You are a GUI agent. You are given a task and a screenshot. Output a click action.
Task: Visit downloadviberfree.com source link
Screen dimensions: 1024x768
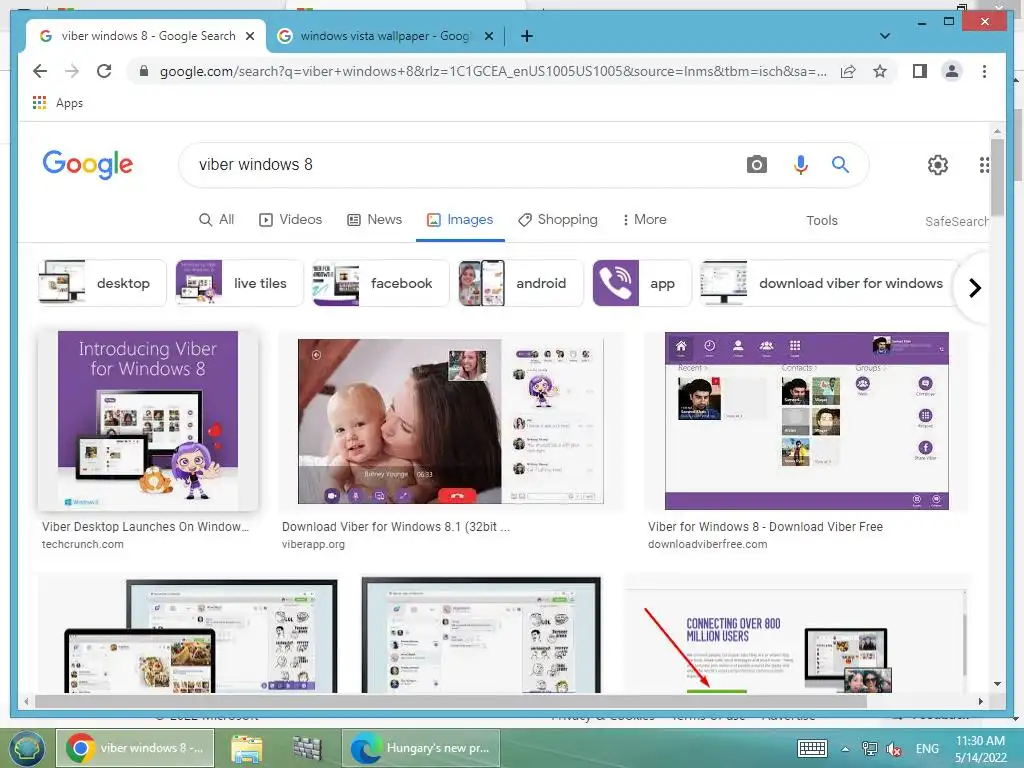point(707,544)
